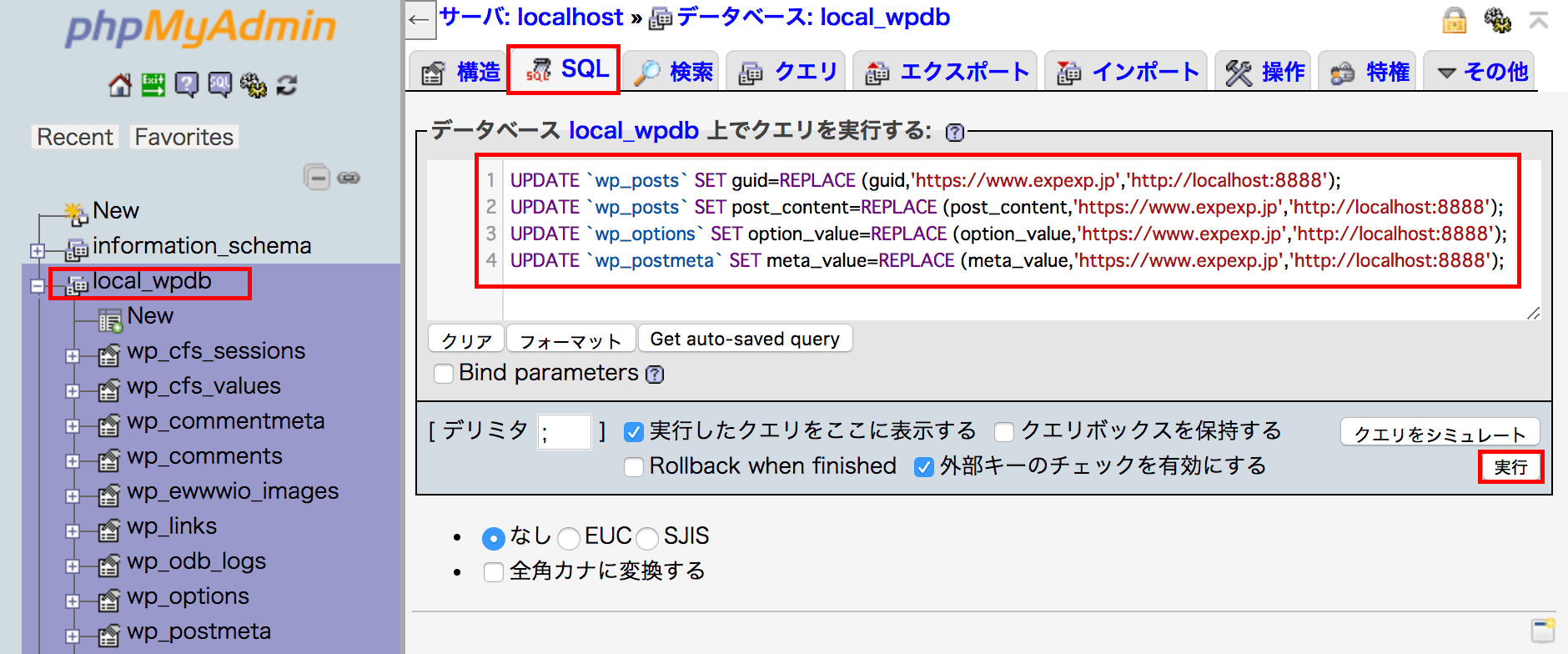
Task: Uncheck 実行したクエリをここに表示する checkbox
Action: (634, 431)
